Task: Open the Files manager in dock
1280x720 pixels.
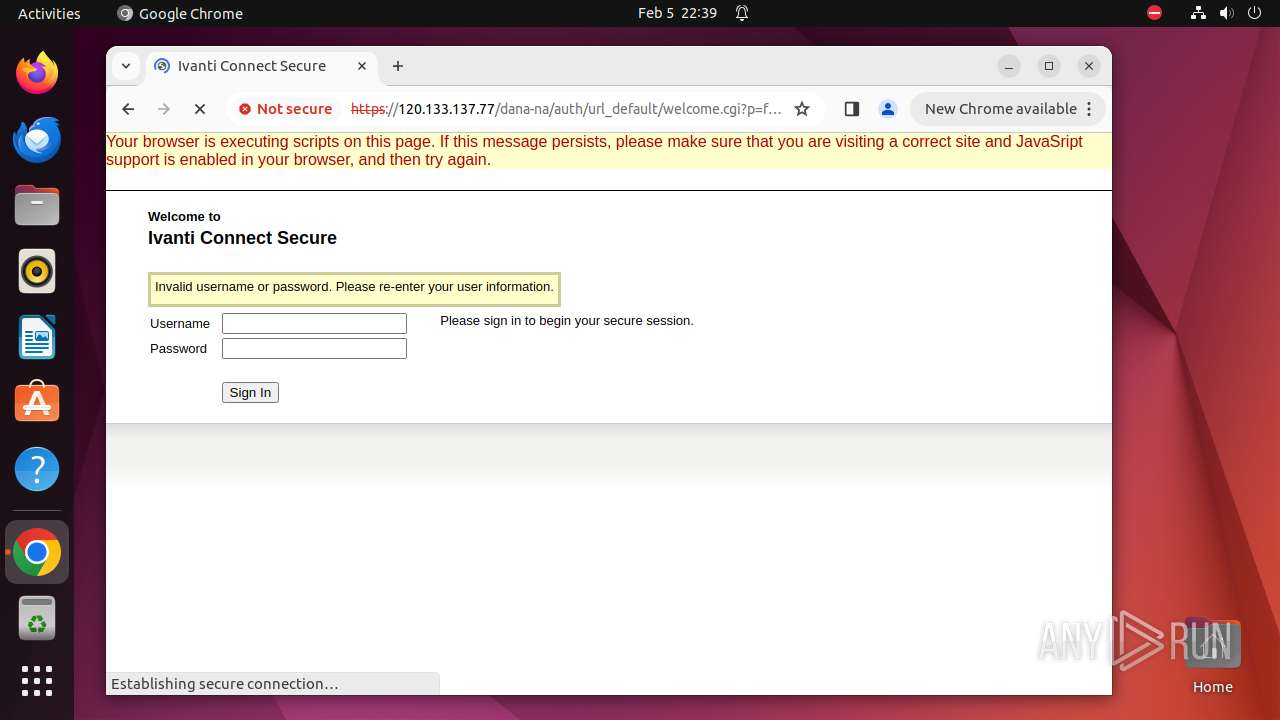Action: [37, 205]
